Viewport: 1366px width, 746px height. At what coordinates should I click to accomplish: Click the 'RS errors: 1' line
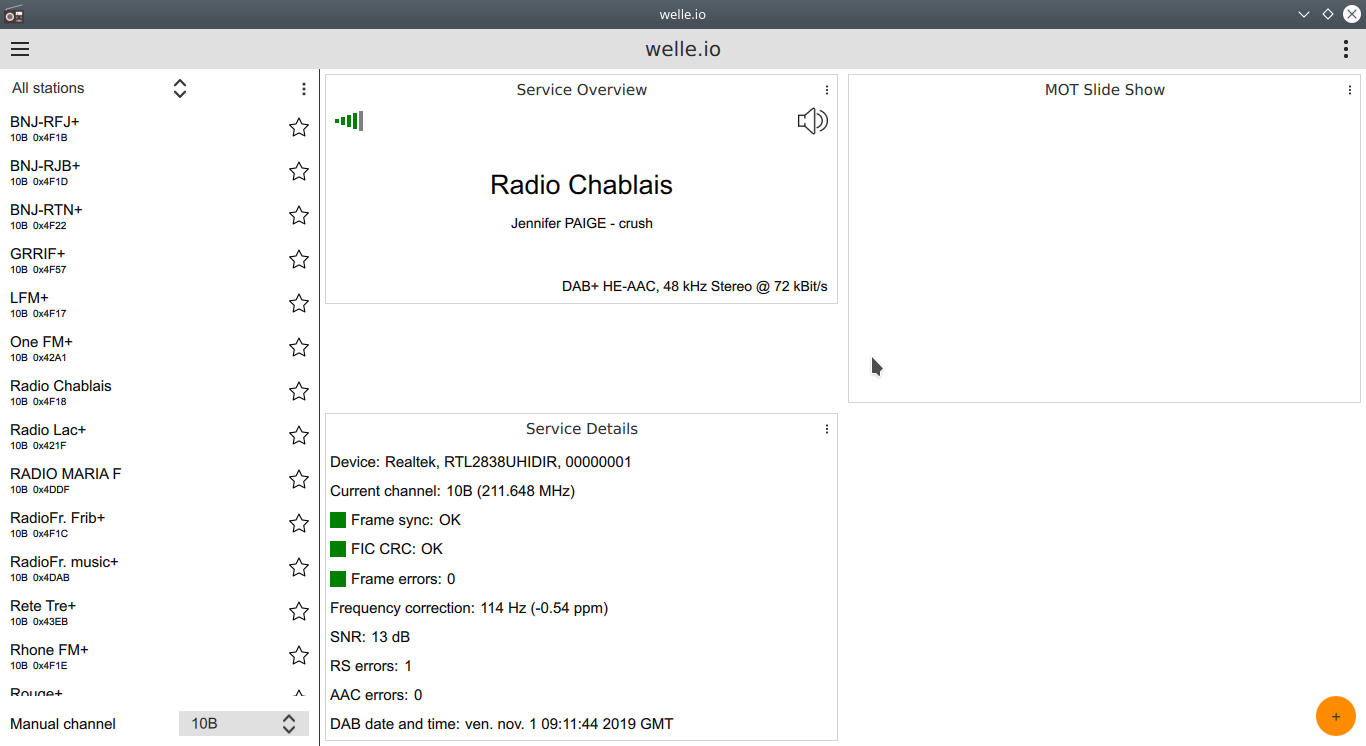pyautogui.click(x=371, y=666)
